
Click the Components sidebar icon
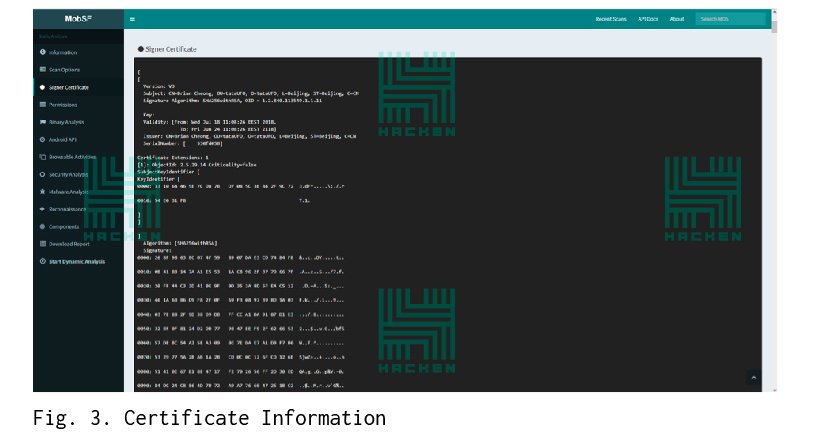coord(43,227)
